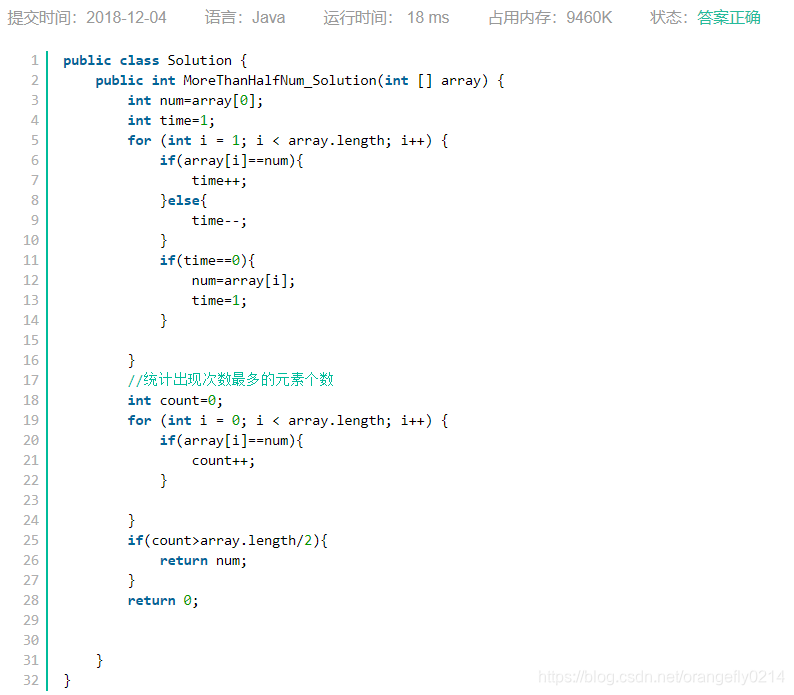Screen dimensions: 794x695
Task: Click the 'num=array[i];' statement
Action: tap(243, 281)
